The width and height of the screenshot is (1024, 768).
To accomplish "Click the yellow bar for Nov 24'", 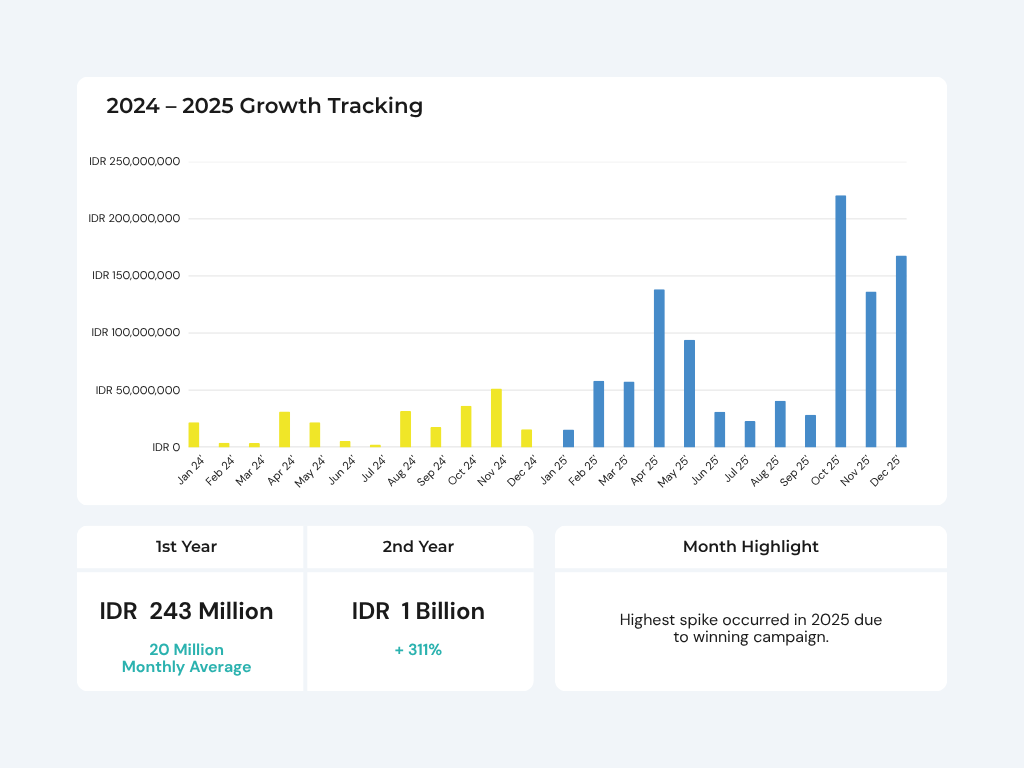I will coord(496,418).
